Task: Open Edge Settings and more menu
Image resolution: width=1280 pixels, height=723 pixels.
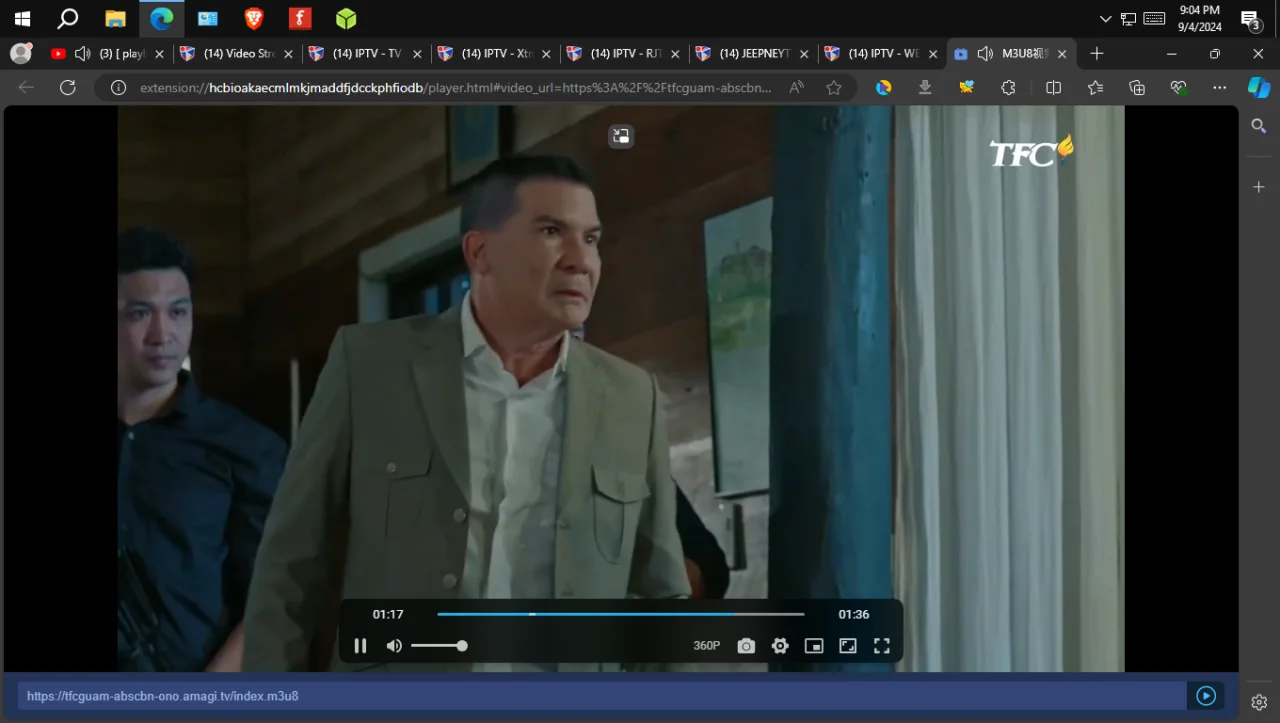Action: tap(1219, 88)
